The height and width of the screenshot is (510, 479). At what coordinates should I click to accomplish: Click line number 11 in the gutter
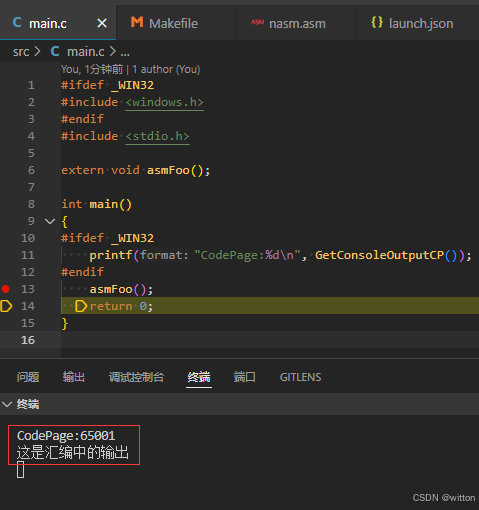coord(28,255)
